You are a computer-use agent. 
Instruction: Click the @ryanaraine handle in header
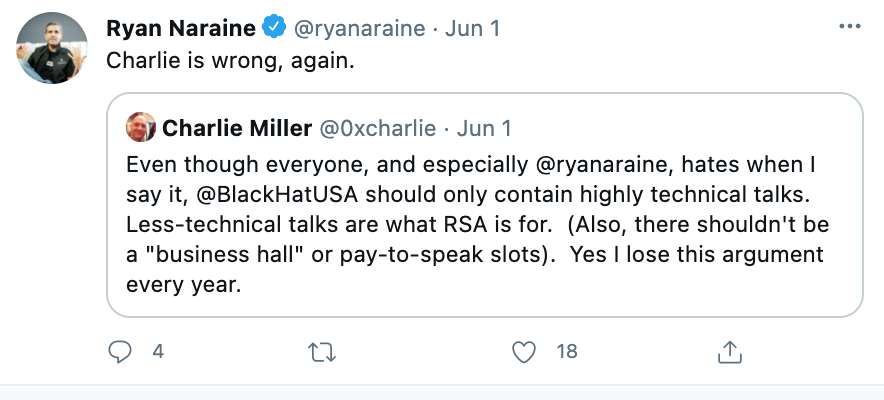357,28
